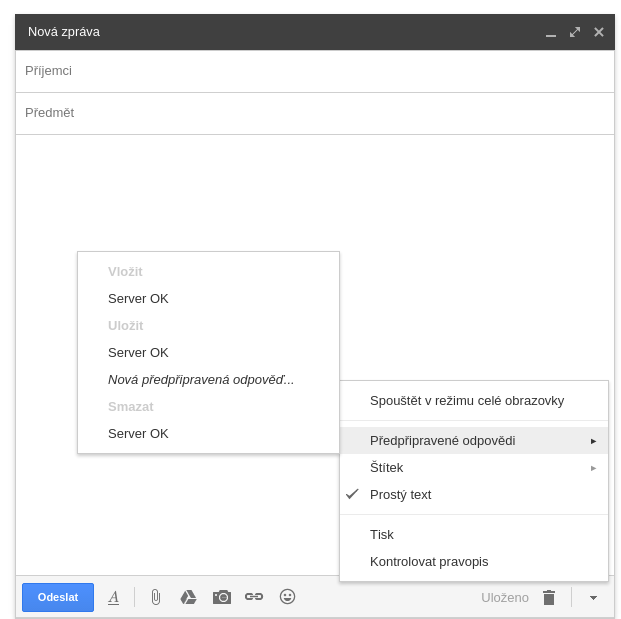Image resolution: width=621 pixels, height=619 pixels.
Task: Open more options arrow in toolbar
Action: click(593, 597)
